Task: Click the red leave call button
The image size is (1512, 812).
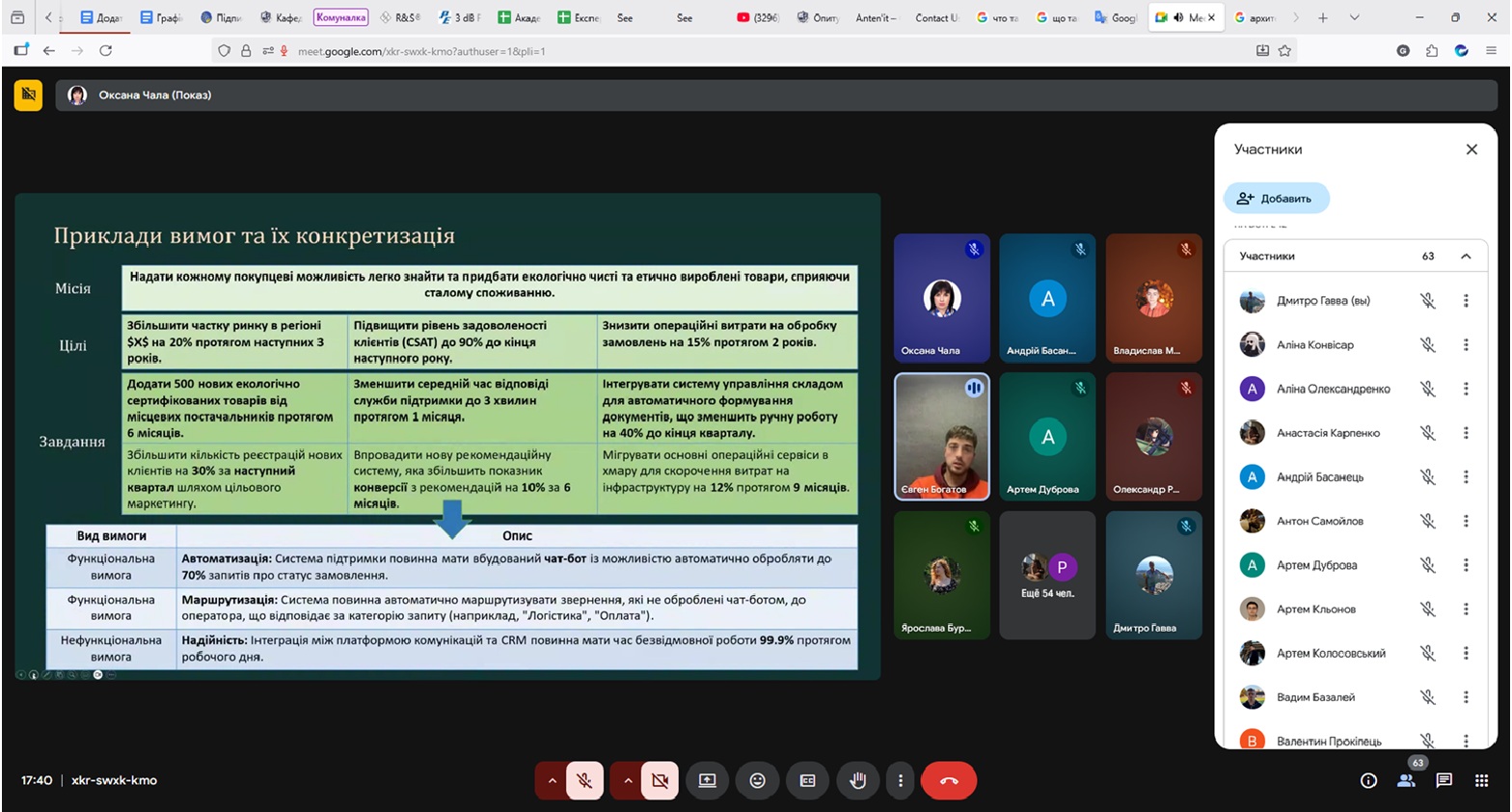Action: point(948,780)
